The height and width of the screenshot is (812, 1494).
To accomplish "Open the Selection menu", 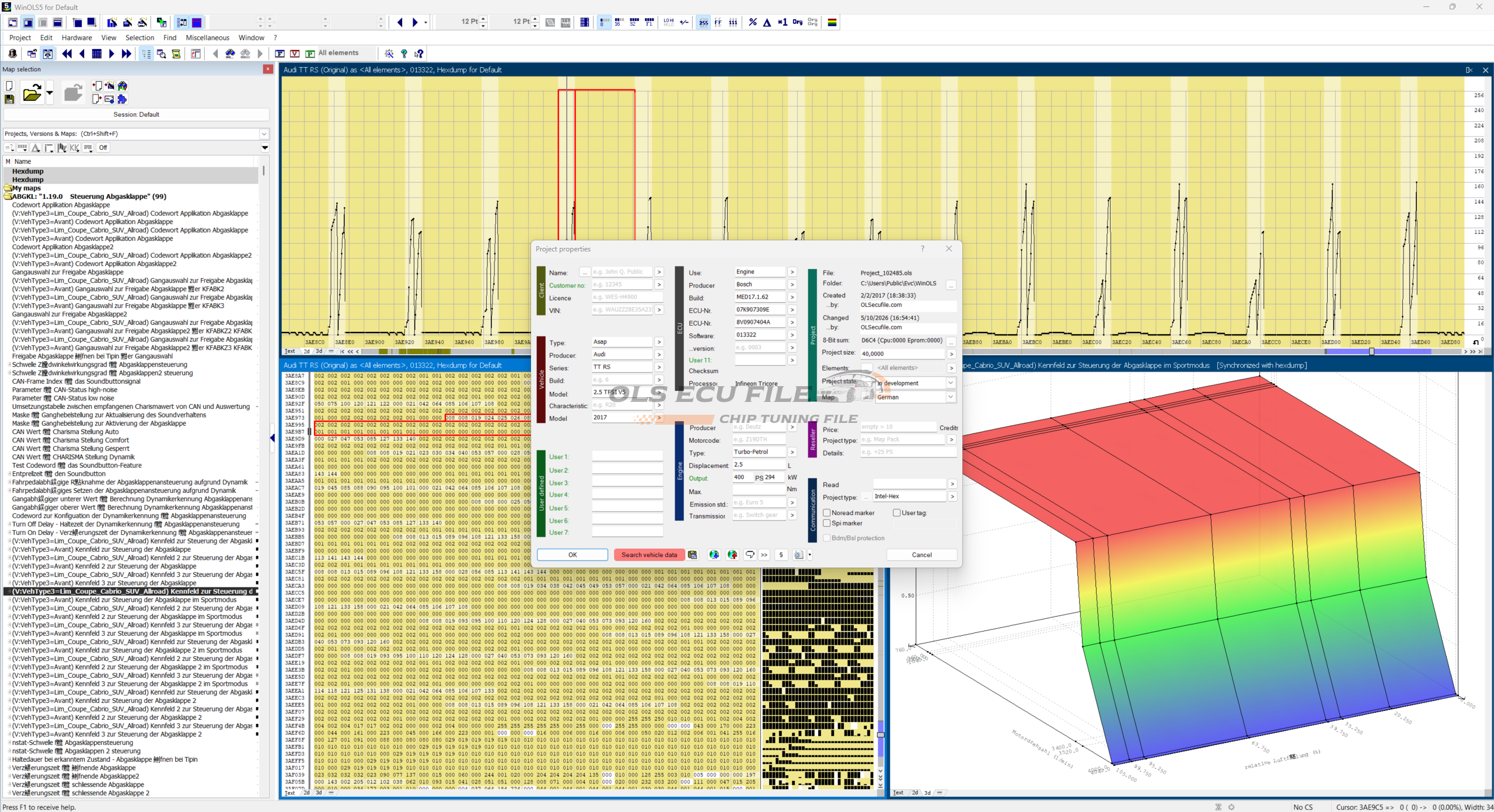I will click(139, 38).
